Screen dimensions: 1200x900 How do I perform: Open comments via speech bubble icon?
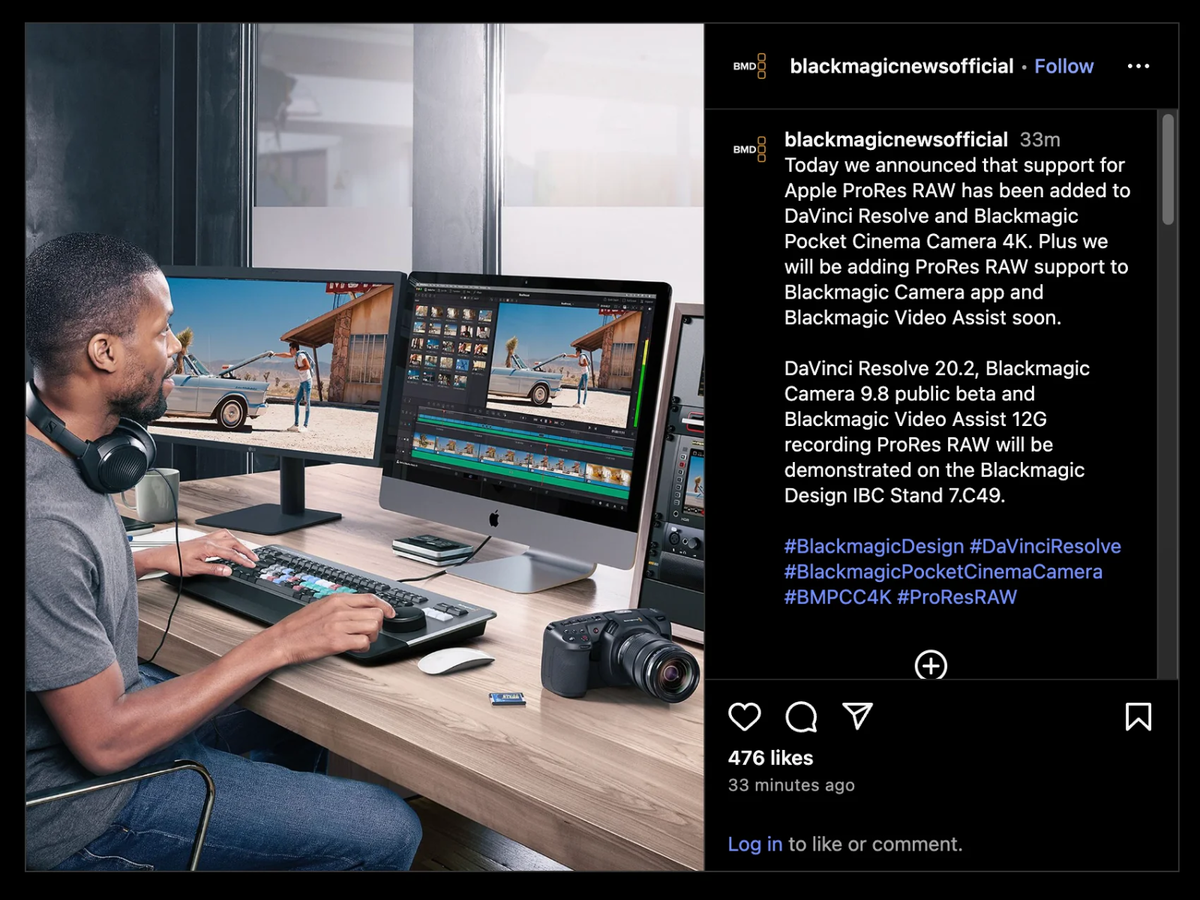coord(801,716)
